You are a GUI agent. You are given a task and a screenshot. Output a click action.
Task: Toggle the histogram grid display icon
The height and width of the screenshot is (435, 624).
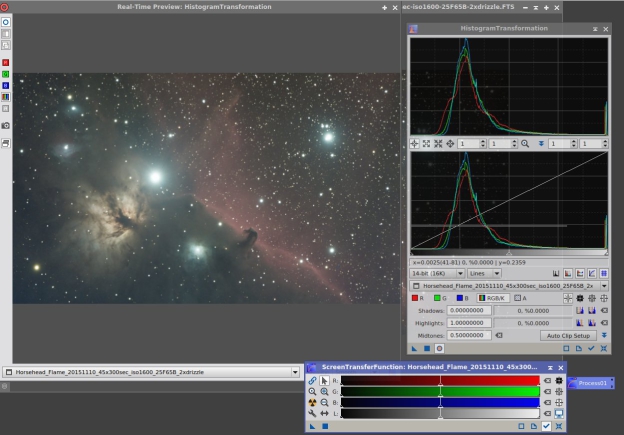(604, 273)
